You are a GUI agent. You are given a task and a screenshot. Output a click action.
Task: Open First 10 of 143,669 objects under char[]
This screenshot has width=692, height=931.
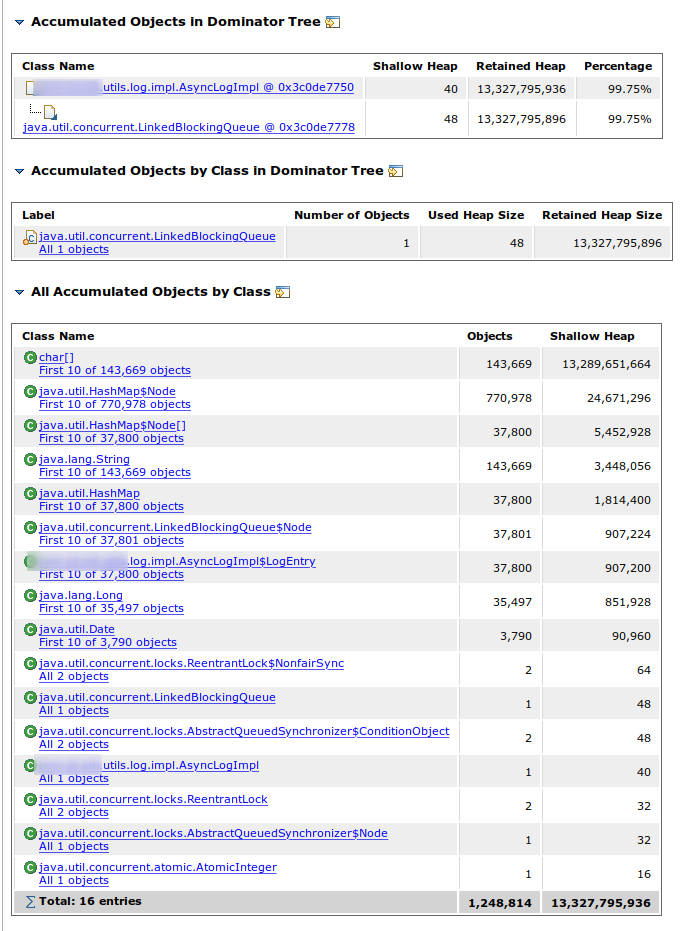(115, 370)
